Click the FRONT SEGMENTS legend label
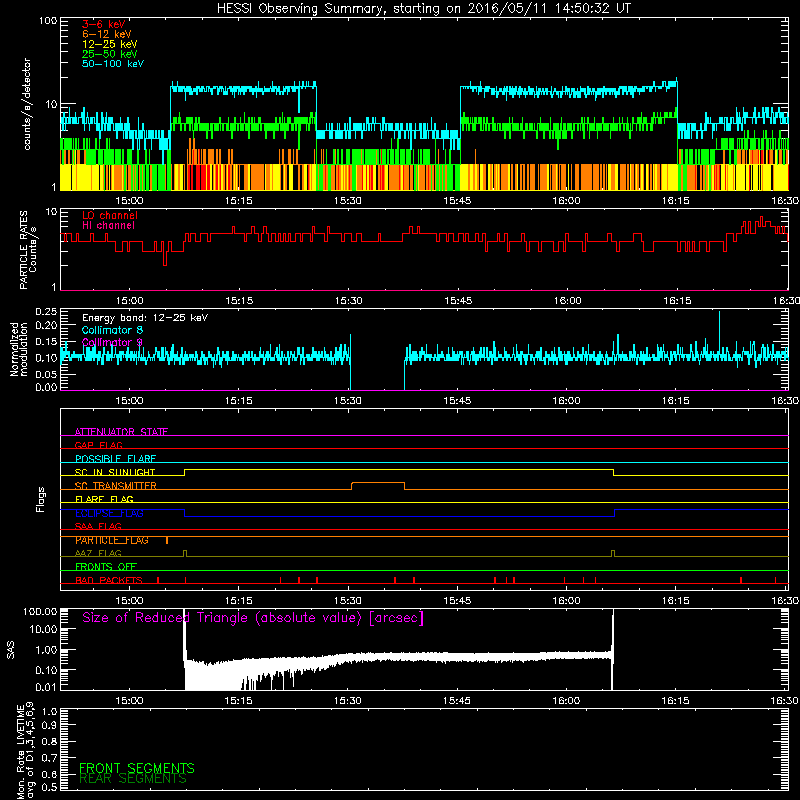The image size is (800, 800). pyautogui.click(x=137, y=768)
